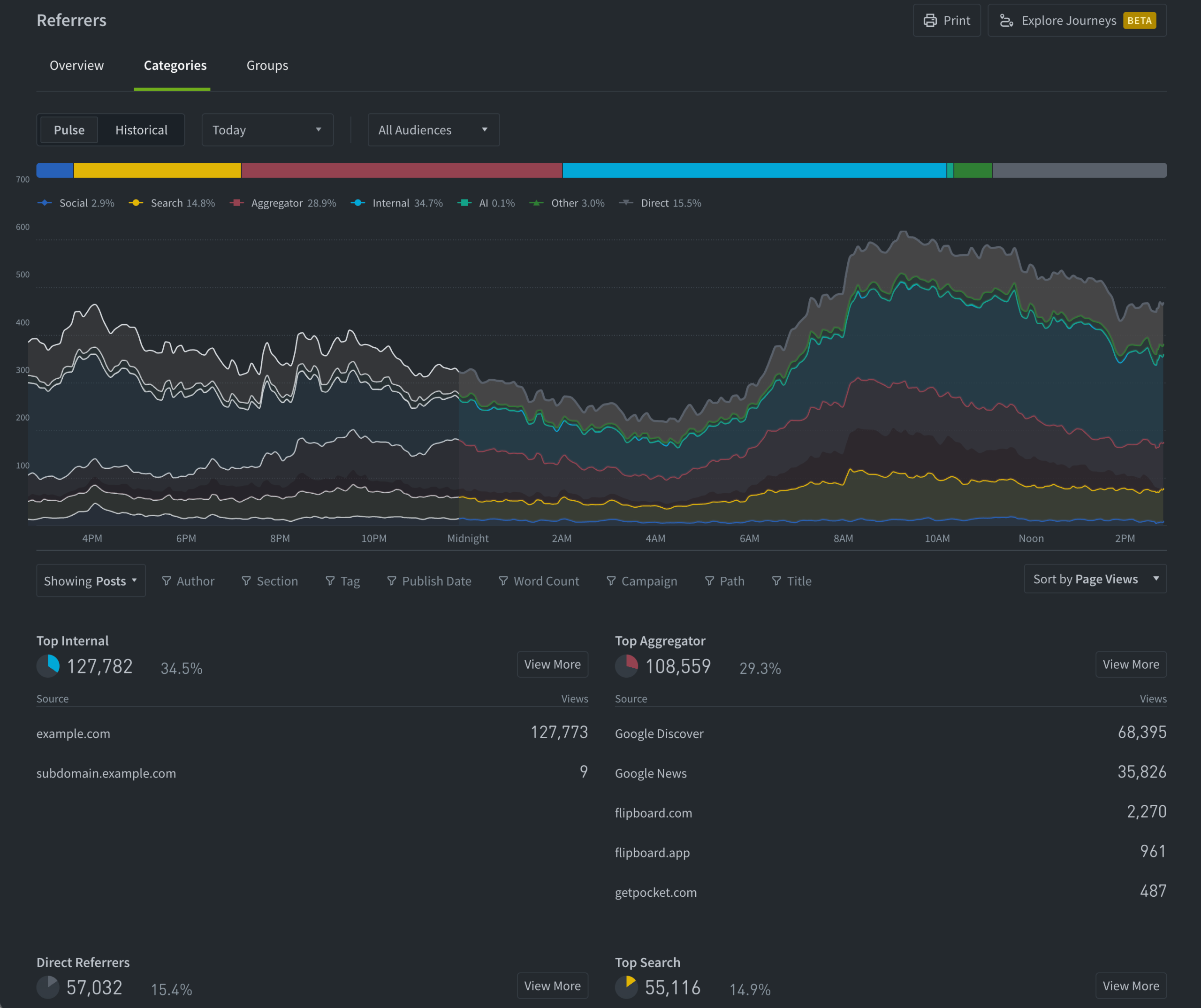The height and width of the screenshot is (1008, 1201).
Task: Click the Internal segment of color bar
Action: (754, 170)
